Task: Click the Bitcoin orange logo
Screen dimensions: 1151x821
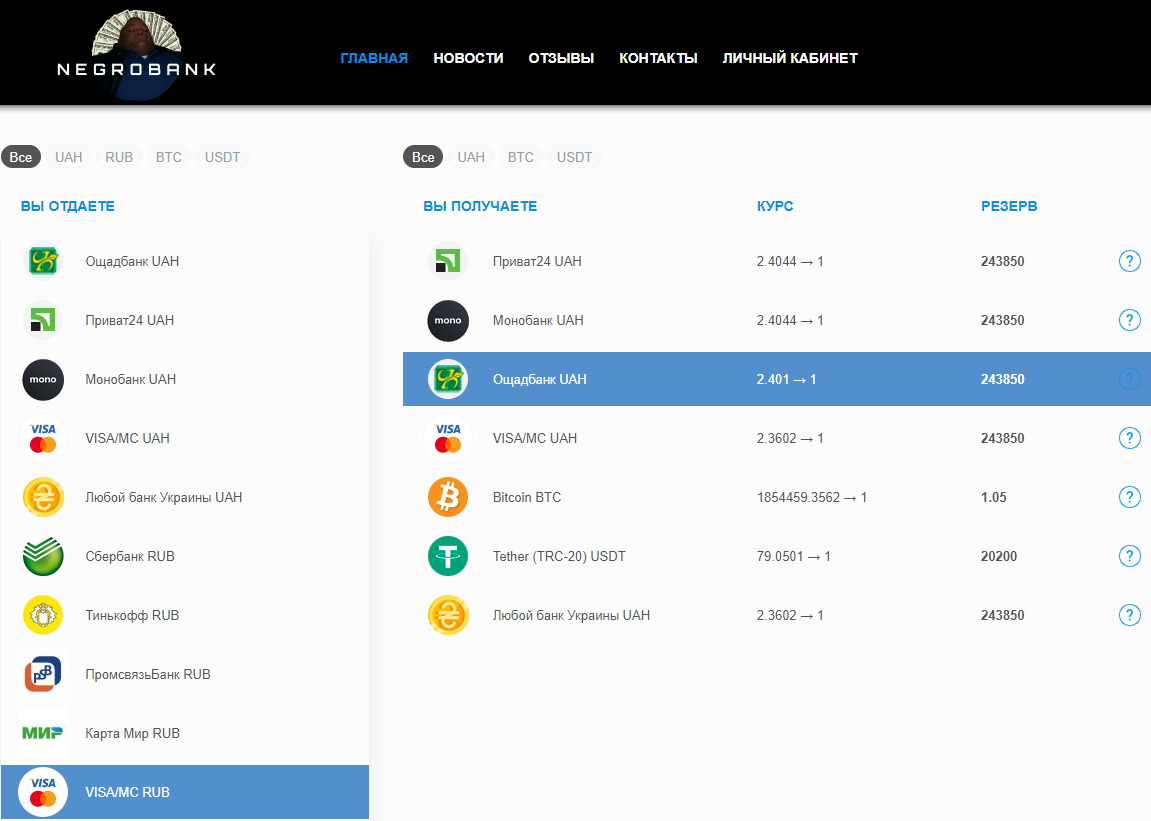Action: 448,497
